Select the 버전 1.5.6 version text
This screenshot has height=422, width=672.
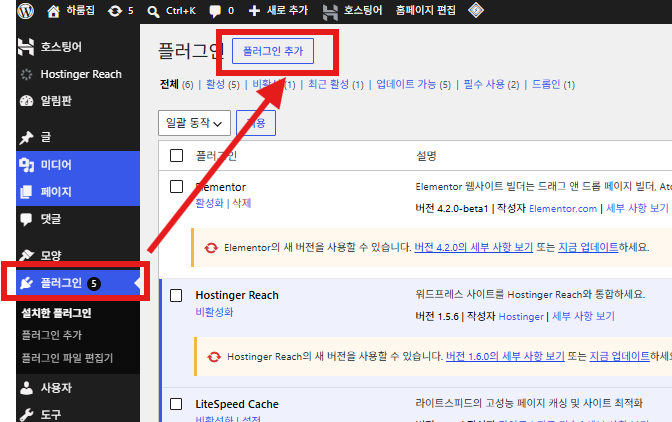click(437, 317)
